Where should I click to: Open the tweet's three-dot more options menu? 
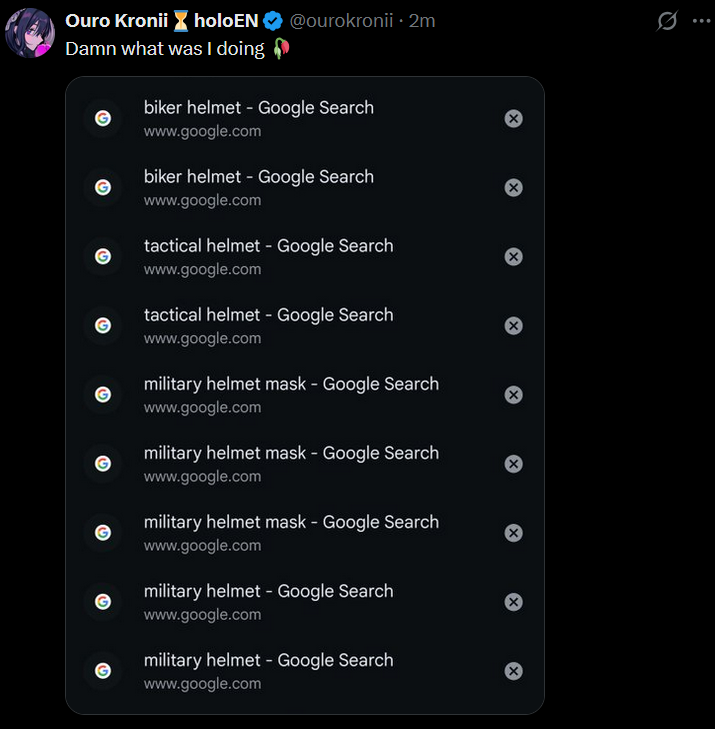[701, 21]
